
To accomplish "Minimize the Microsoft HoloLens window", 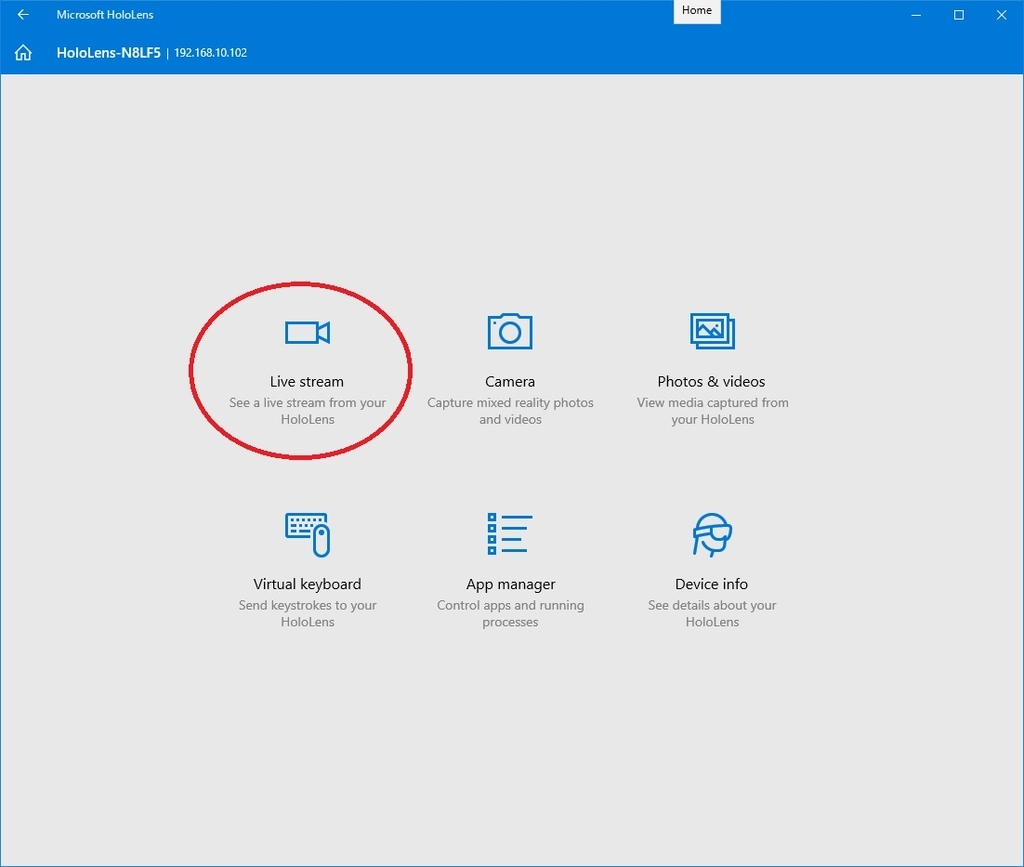I will pos(916,14).
